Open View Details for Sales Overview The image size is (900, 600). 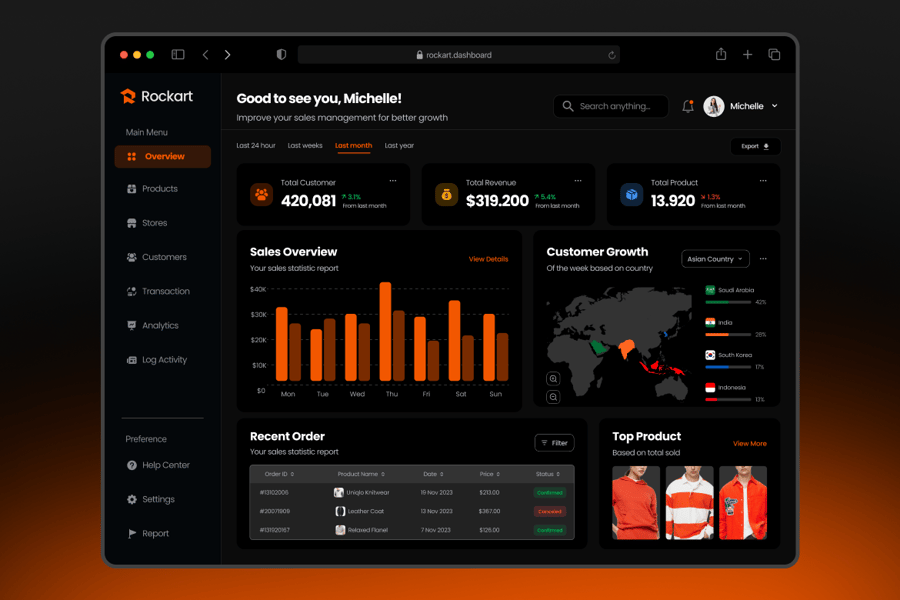488,259
